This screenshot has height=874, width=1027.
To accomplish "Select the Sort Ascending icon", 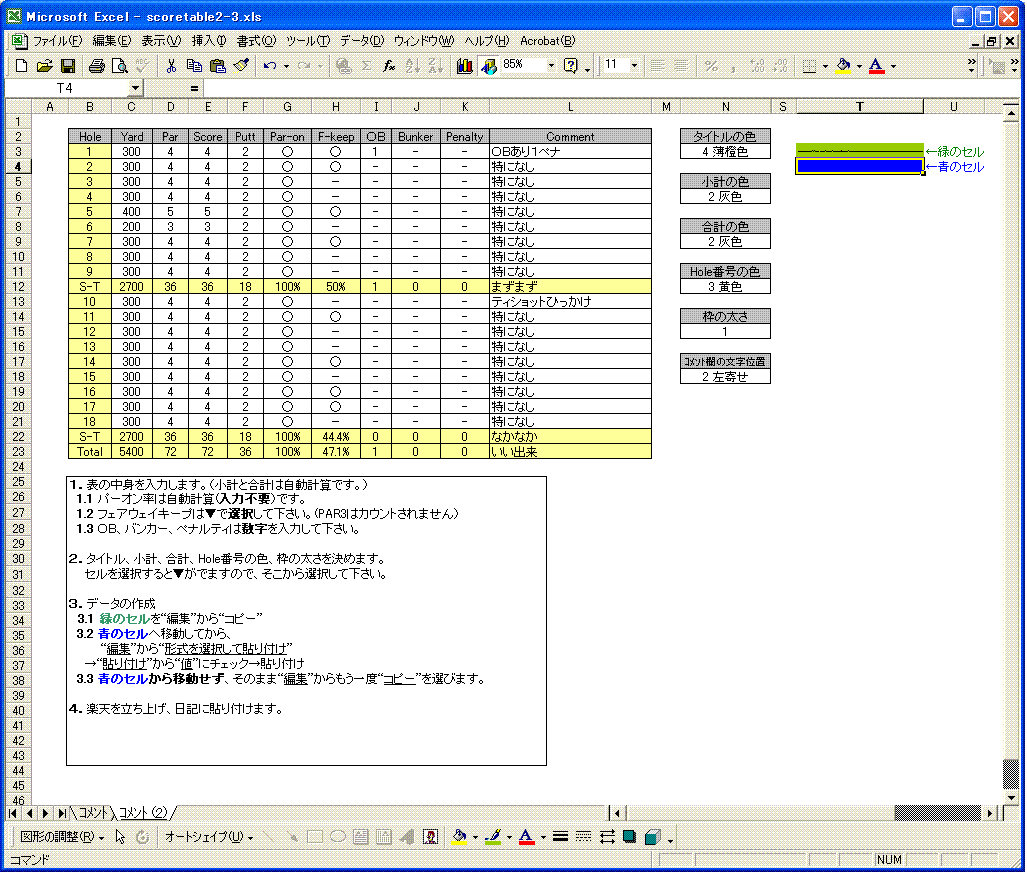I will click(412, 66).
